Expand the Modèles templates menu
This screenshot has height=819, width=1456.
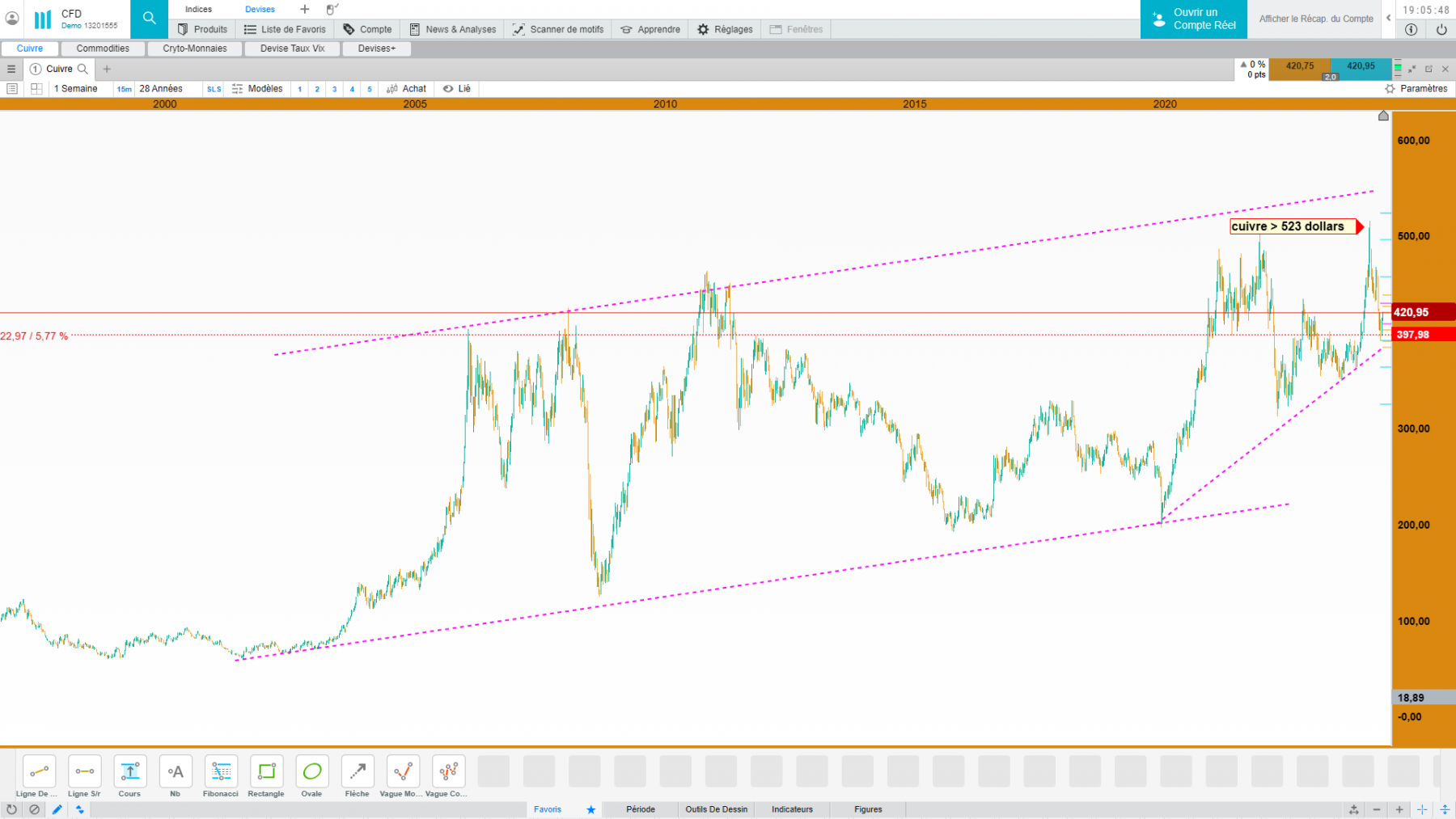click(257, 89)
